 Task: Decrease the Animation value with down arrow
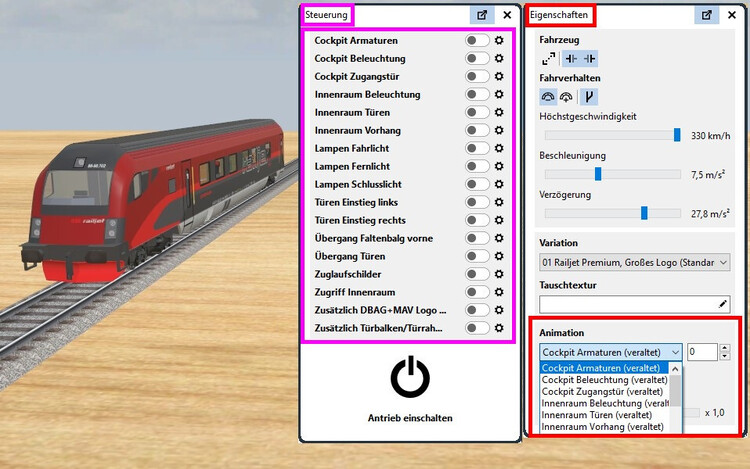725,356
